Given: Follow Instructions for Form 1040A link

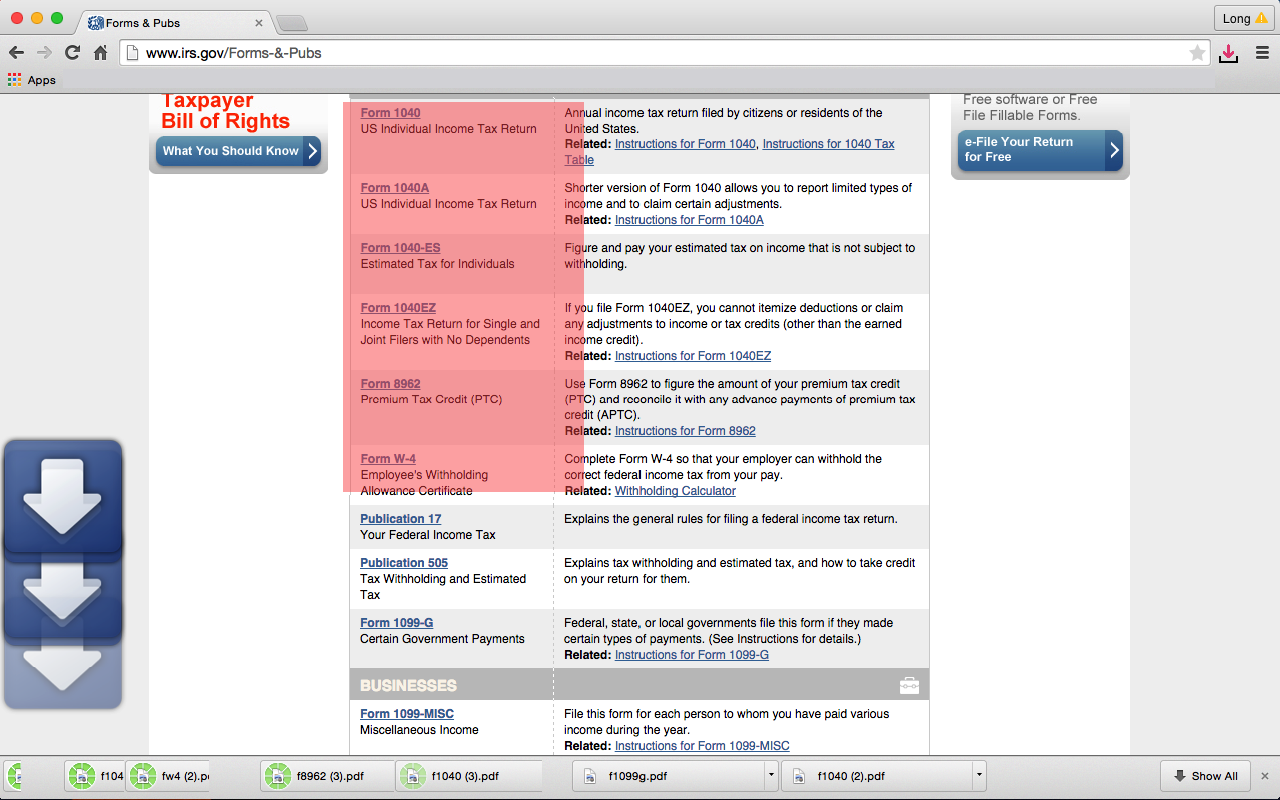Looking at the screenshot, I should [x=689, y=220].
